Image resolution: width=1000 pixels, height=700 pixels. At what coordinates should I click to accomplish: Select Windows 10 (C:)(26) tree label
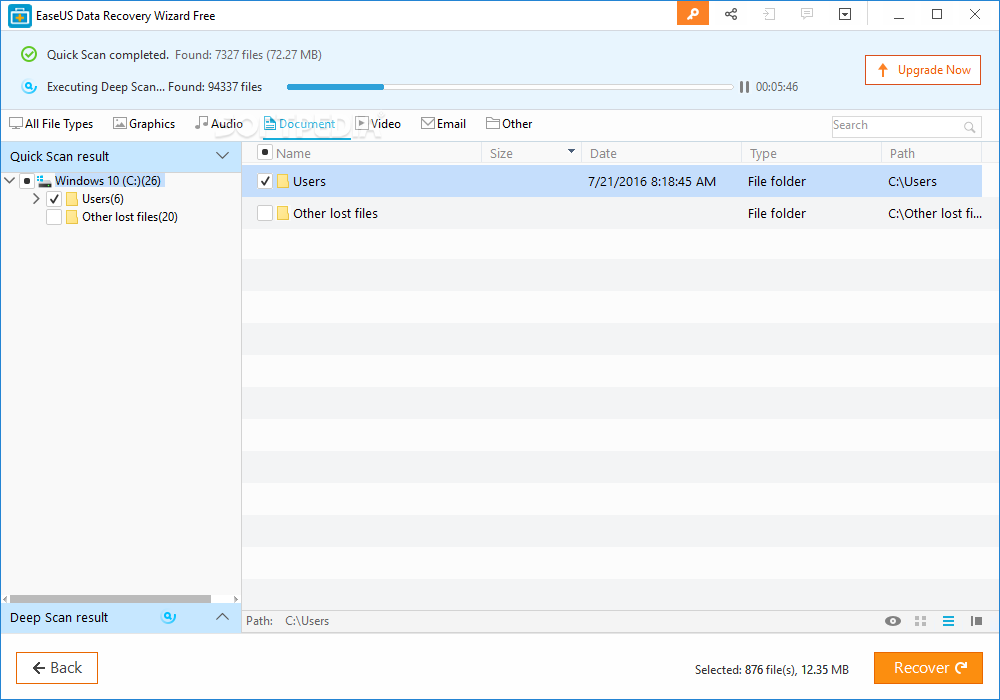pyautogui.click(x=108, y=181)
